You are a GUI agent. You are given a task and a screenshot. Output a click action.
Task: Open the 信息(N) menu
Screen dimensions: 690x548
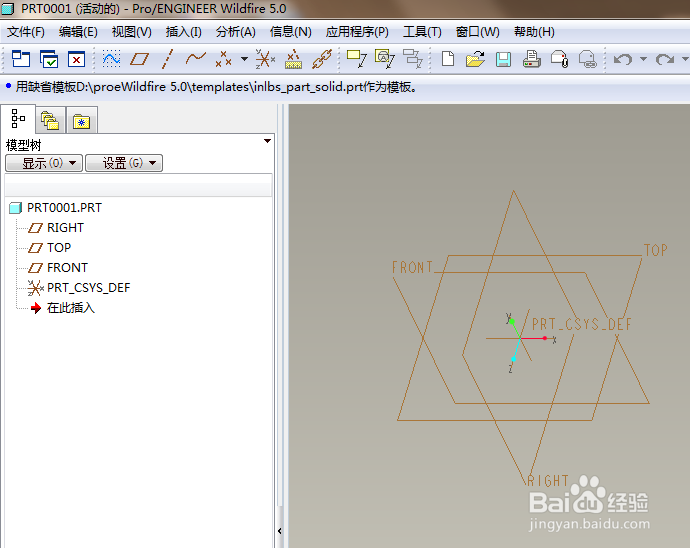290,32
